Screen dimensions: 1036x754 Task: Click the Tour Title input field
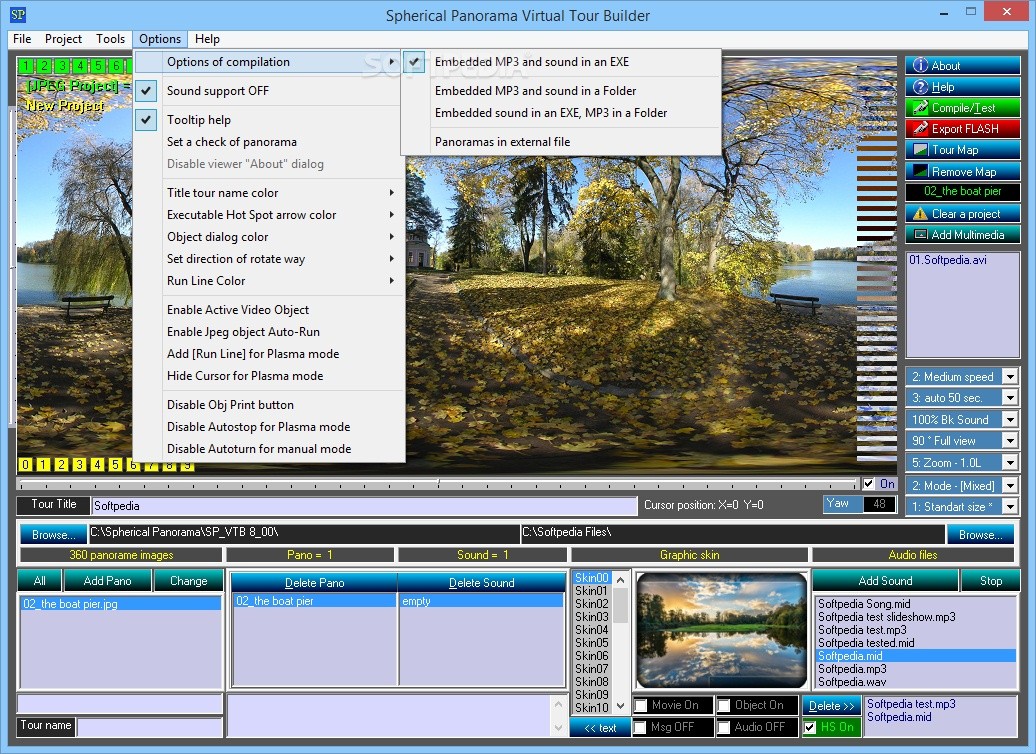(365, 506)
